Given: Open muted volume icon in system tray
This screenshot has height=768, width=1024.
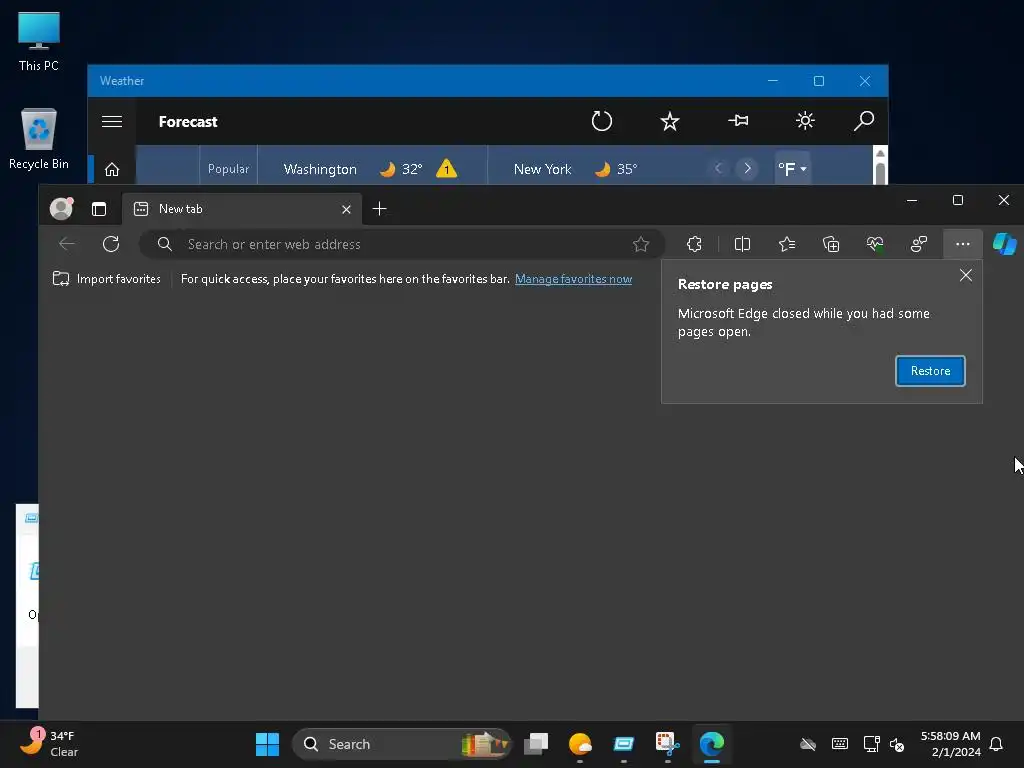Looking at the screenshot, I should tap(897, 744).
